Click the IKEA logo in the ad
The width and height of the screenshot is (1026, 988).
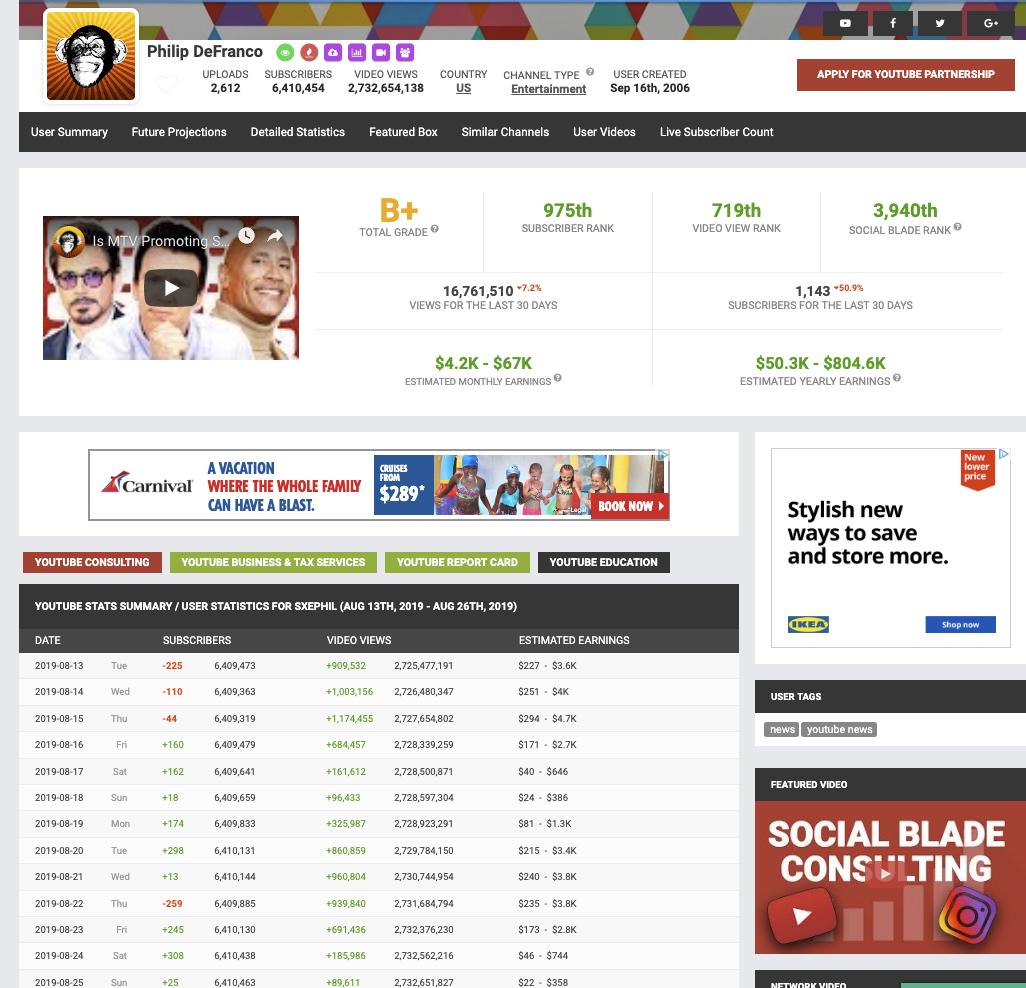point(808,624)
